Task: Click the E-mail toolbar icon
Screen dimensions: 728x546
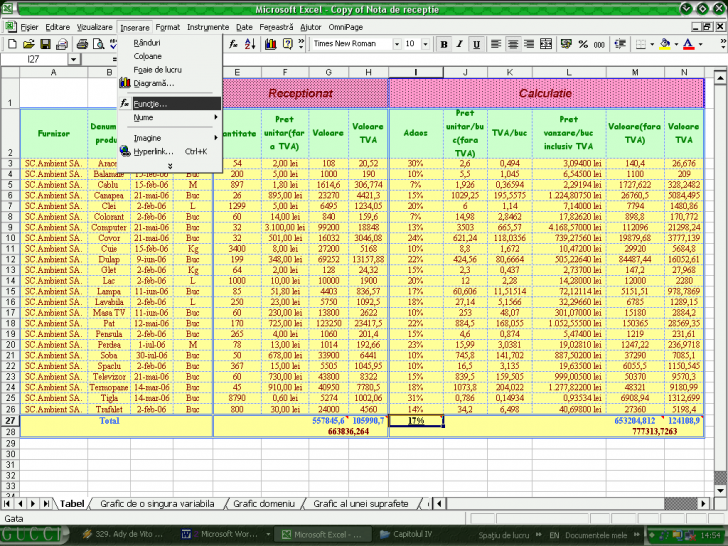Action: pos(62,44)
